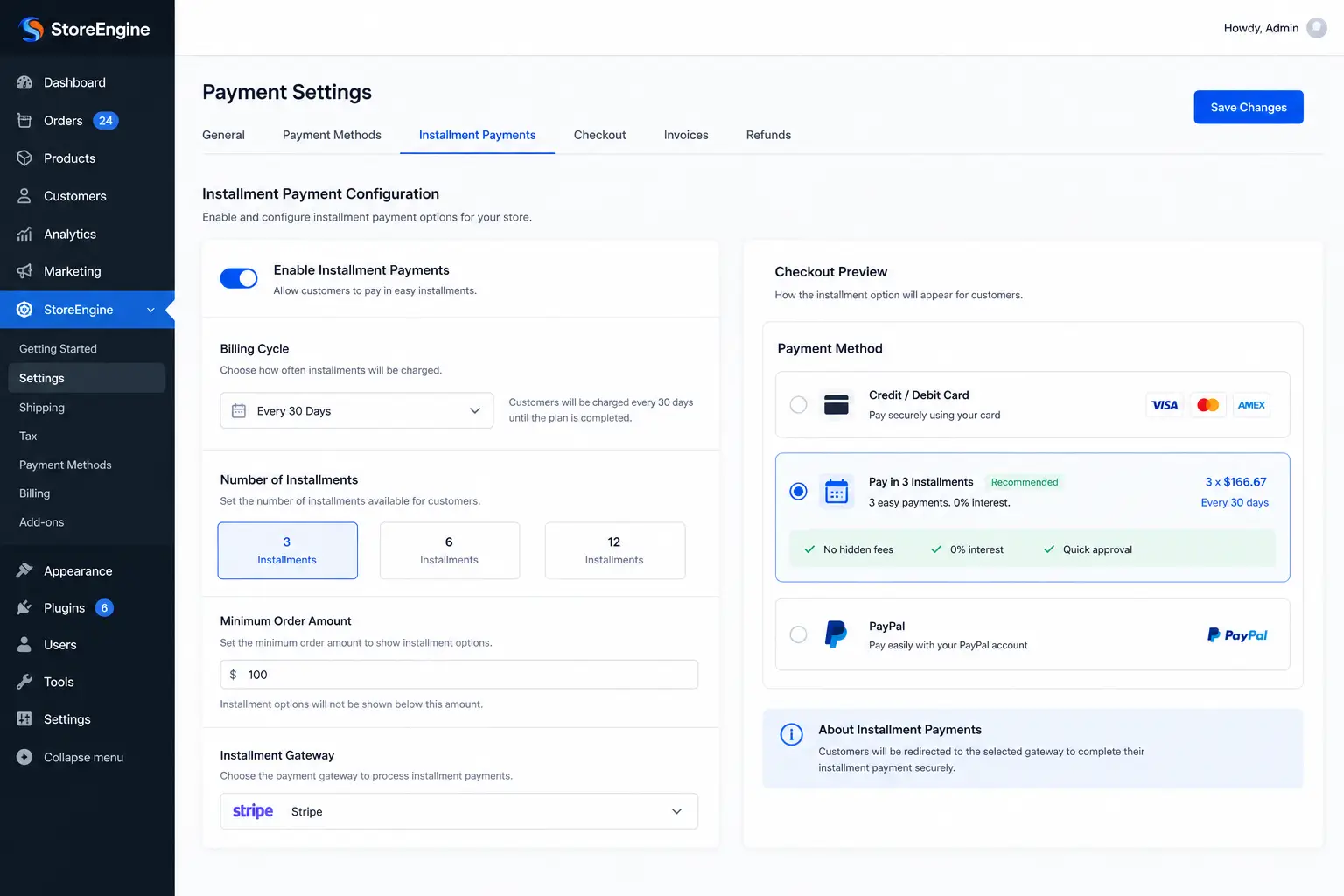The height and width of the screenshot is (896, 1344).
Task: Click the Collapse menu arrow icon
Action: (x=24, y=757)
